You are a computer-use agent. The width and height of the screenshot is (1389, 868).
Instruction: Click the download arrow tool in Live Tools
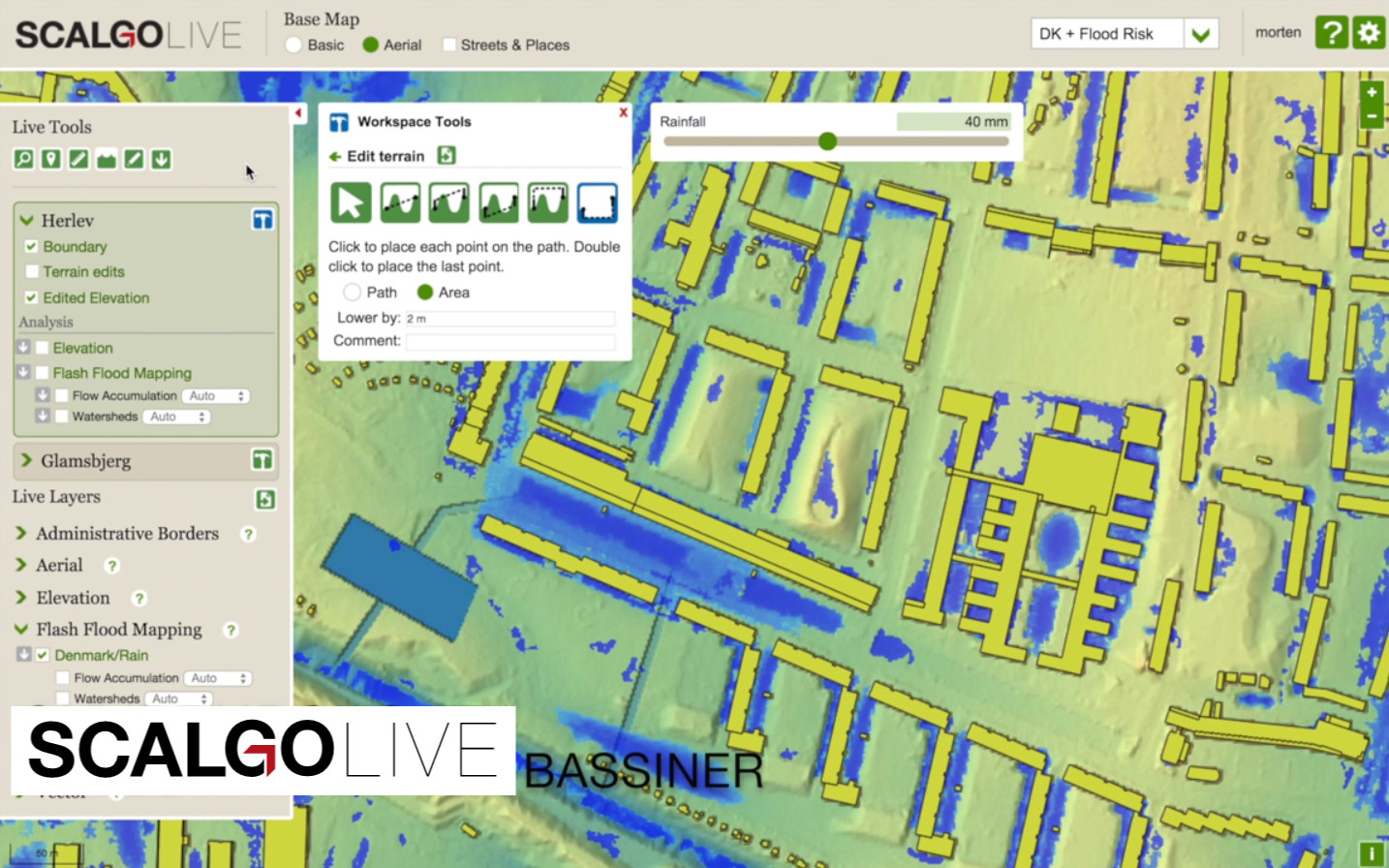[162, 159]
